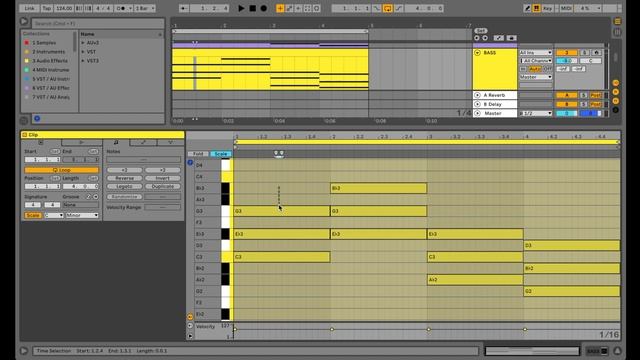
Task: Open the clip Envelopes tab icon
Action: [x=143, y=142]
